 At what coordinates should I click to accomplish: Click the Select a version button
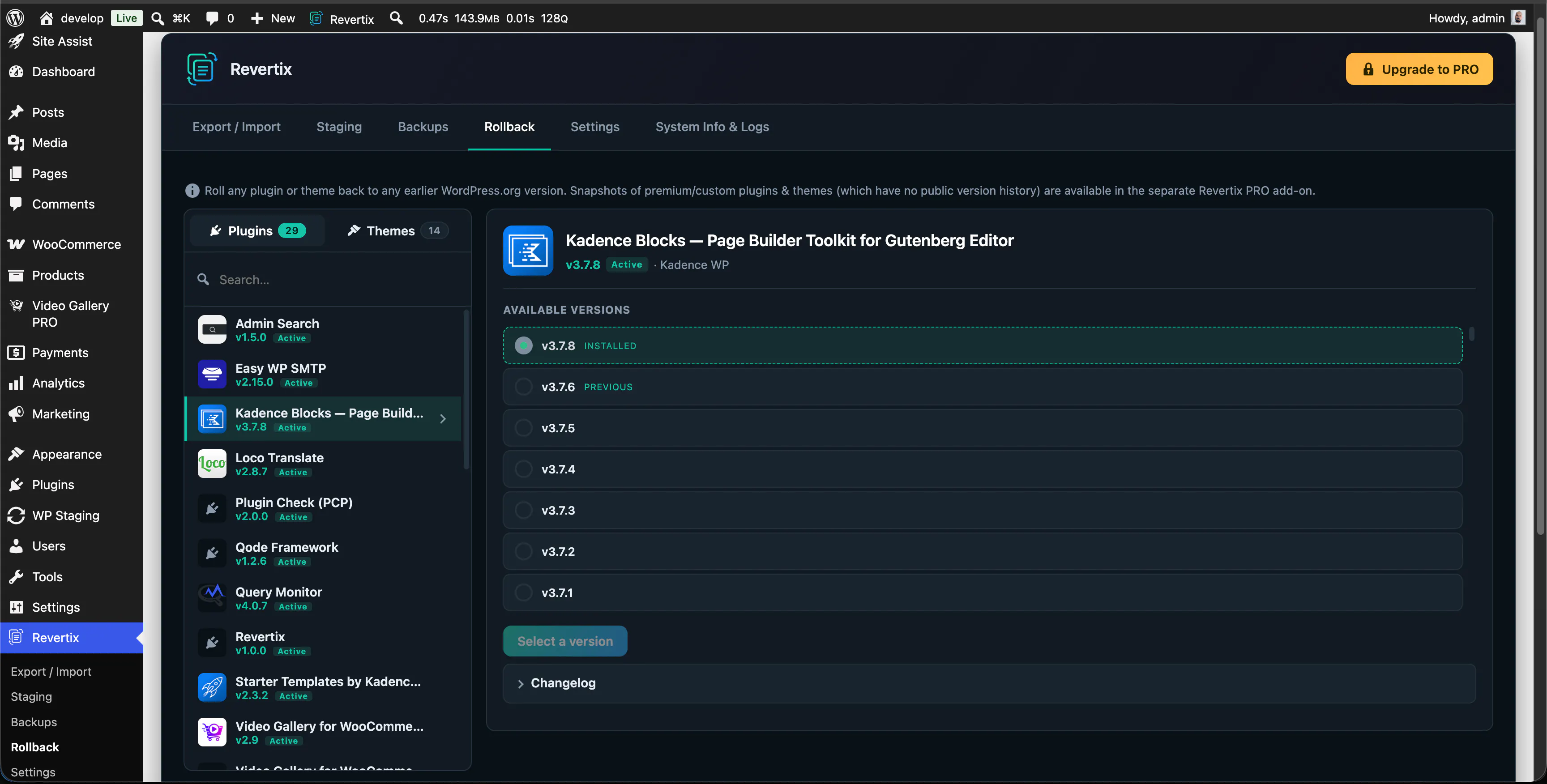(565, 641)
